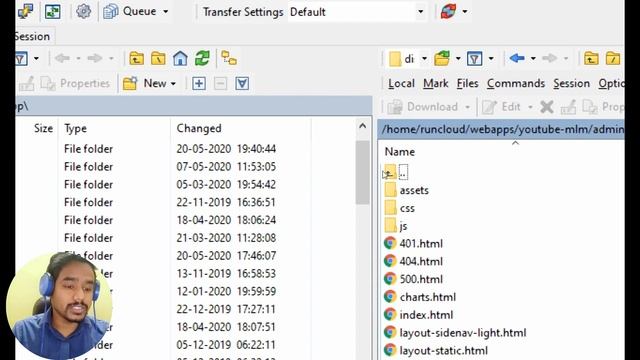Open the Preferences gear icon
The width and height of the screenshot is (640, 360).
tap(83, 11)
